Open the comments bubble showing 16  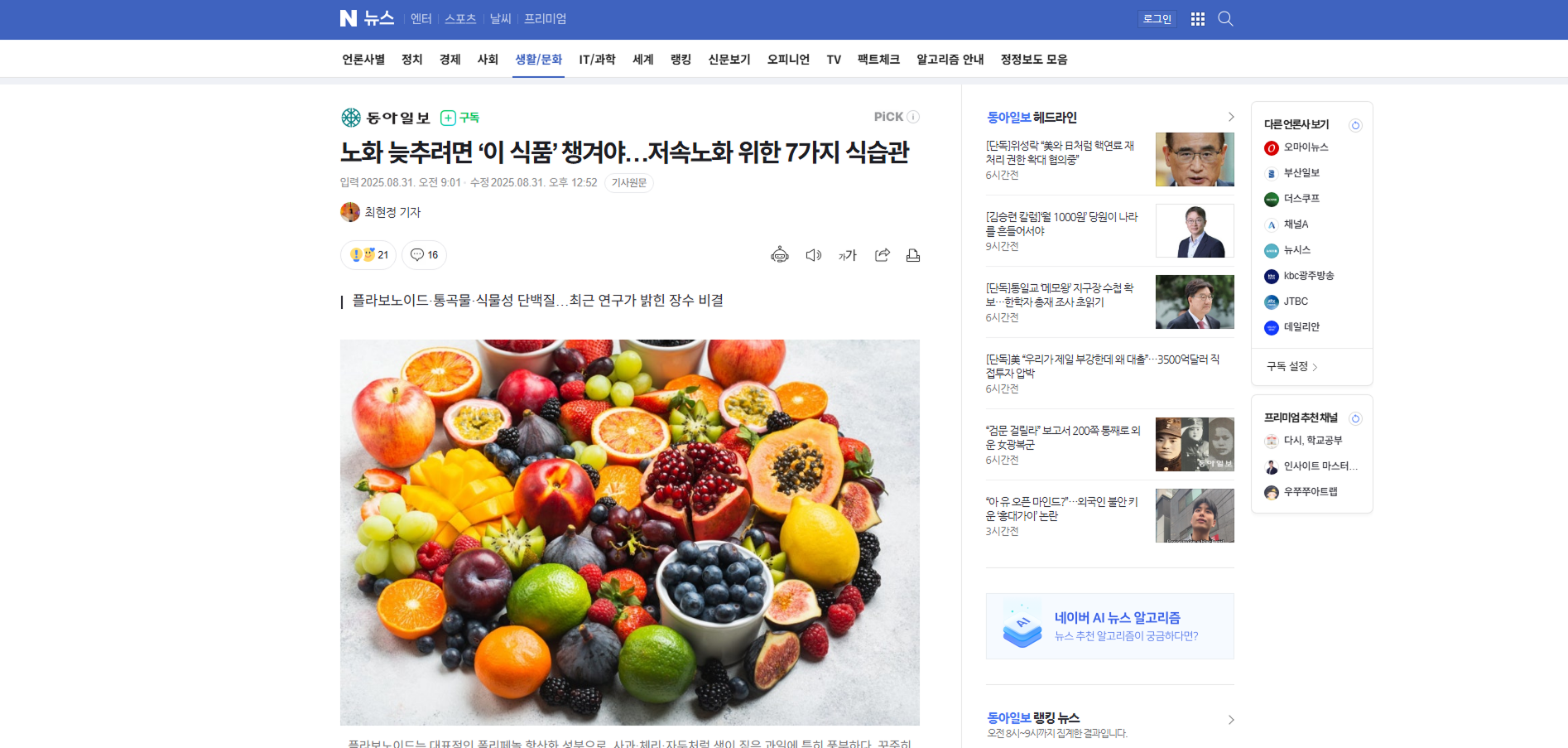[x=424, y=255]
